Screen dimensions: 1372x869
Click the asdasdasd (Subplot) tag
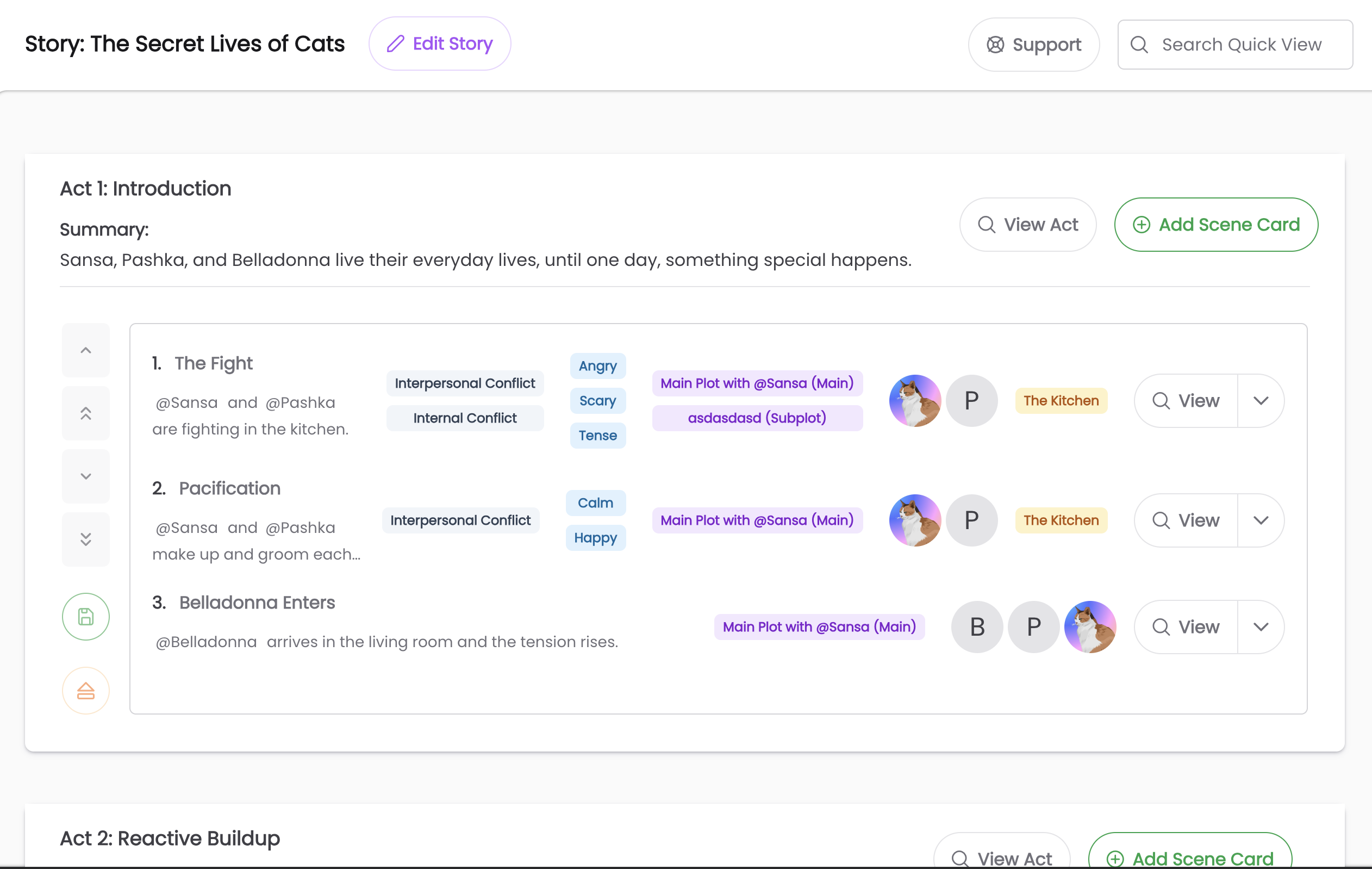tap(757, 418)
